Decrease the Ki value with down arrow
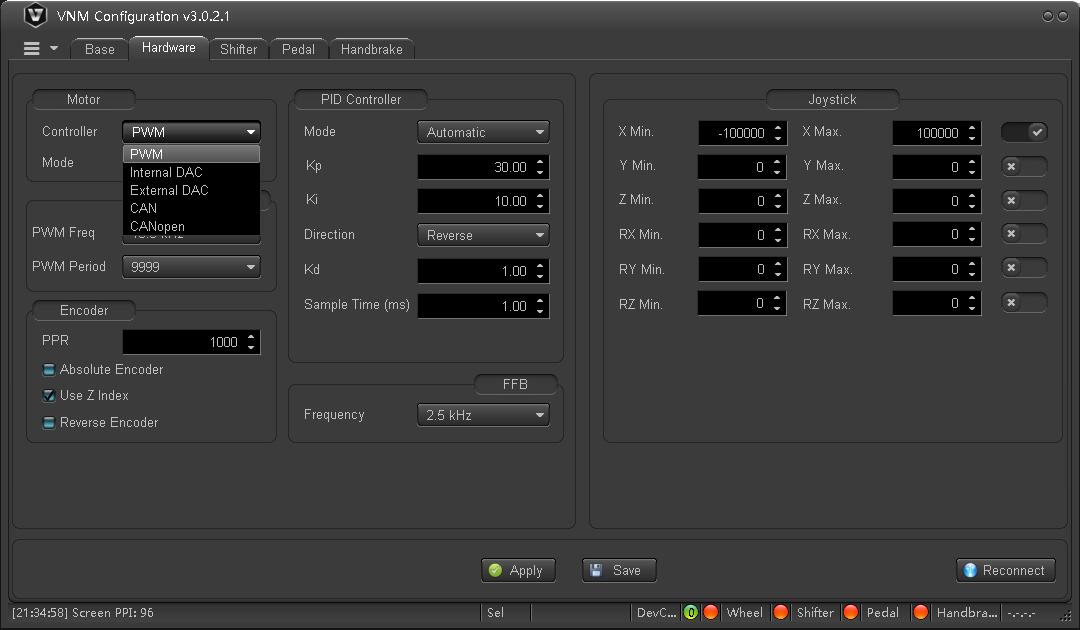The image size is (1080, 630). (x=540, y=207)
